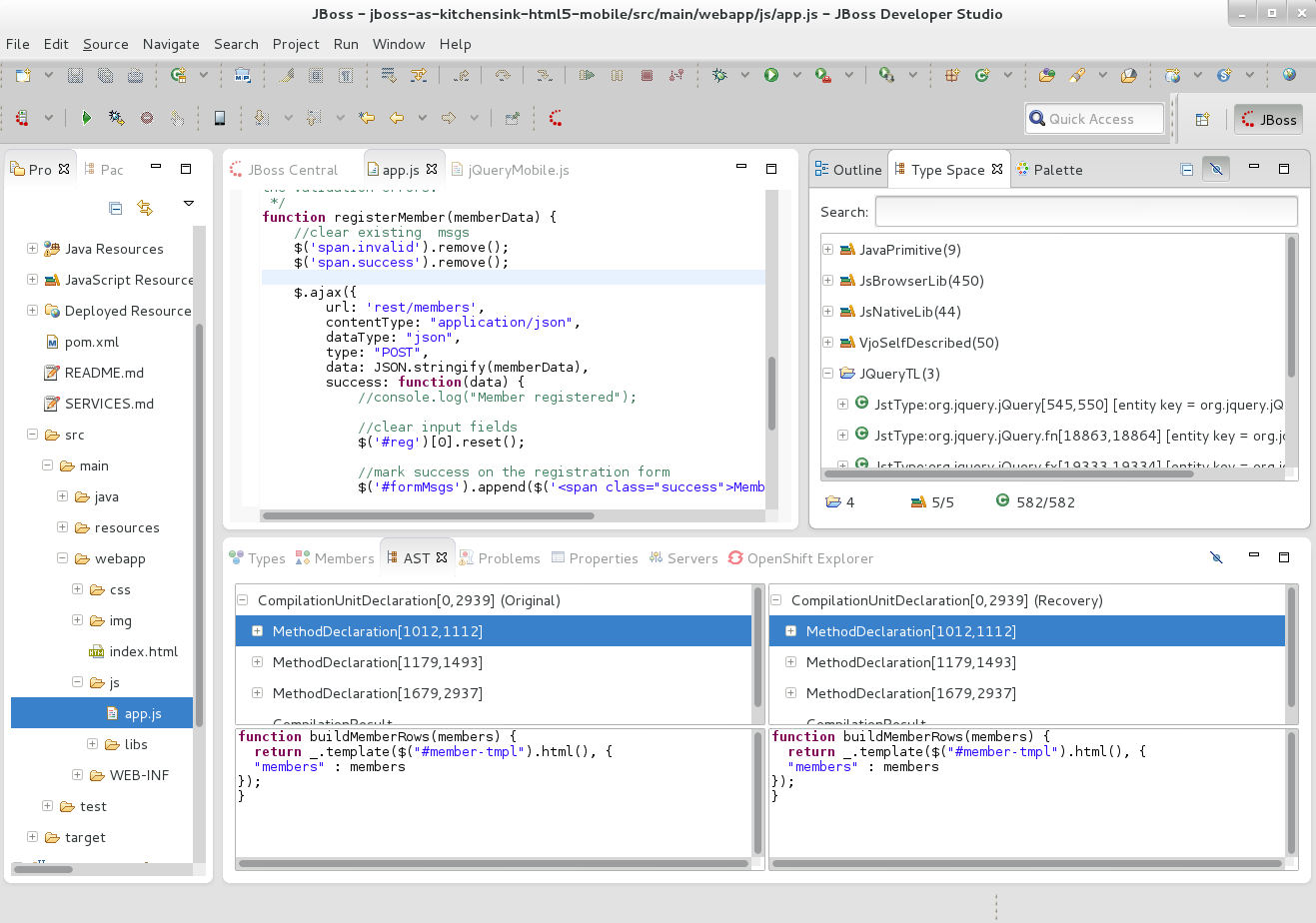Open the Window menu
1316x923 pixels.
tap(399, 44)
